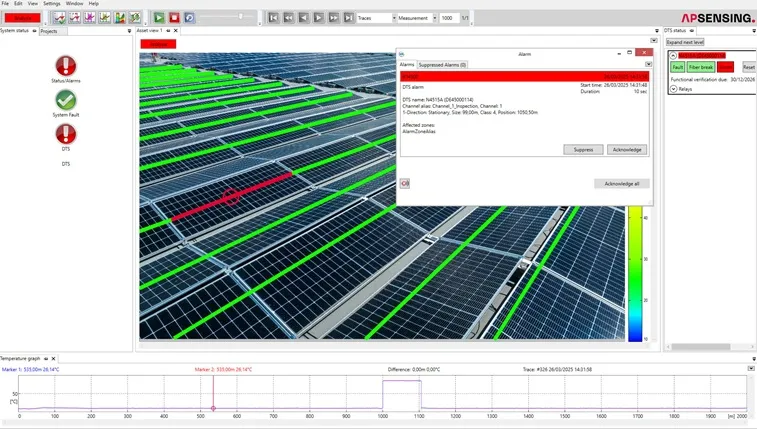The width and height of the screenshot is (757, 429).
Task: Click the Suppress button
Action: point(582,150)
